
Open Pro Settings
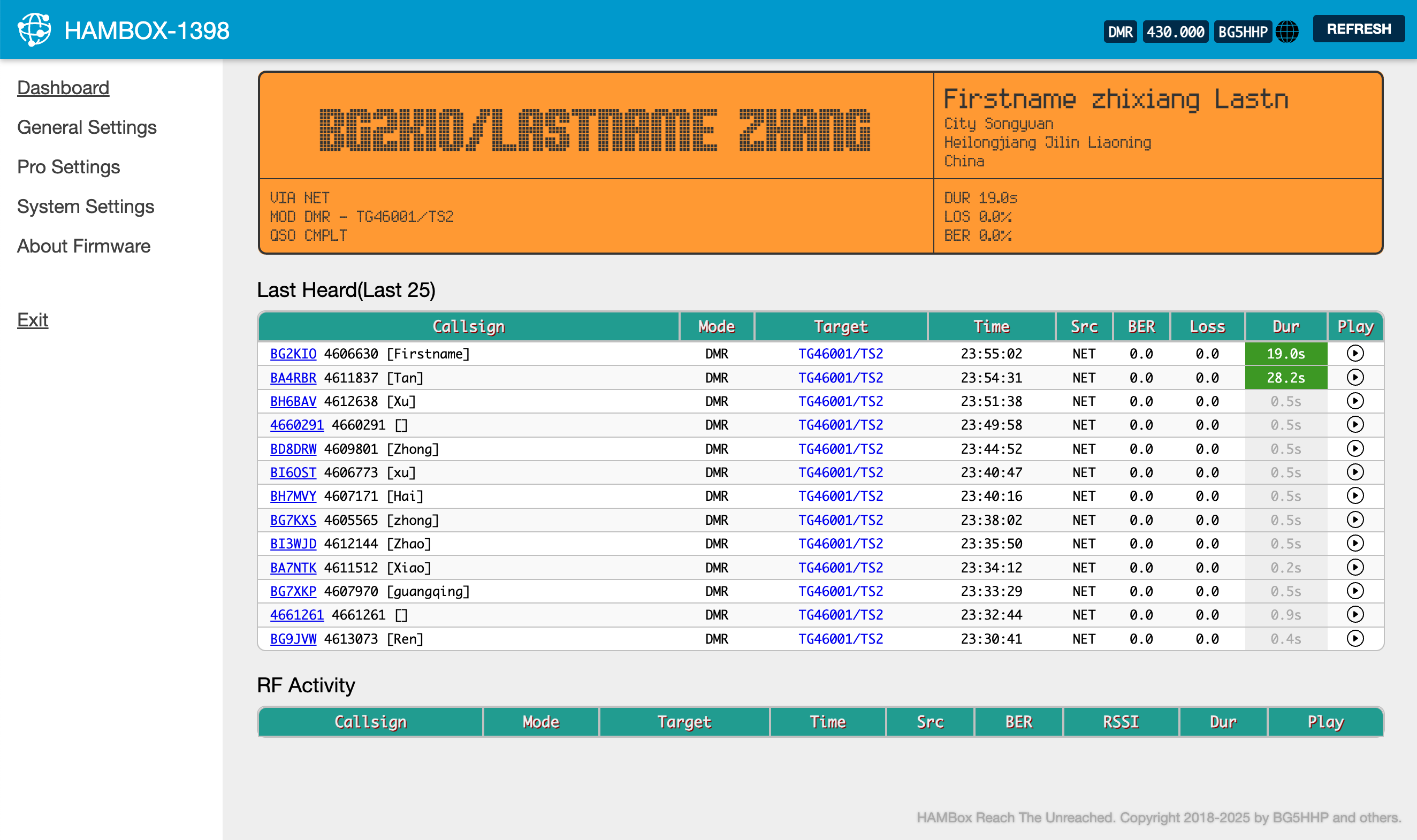coord(68,167)
